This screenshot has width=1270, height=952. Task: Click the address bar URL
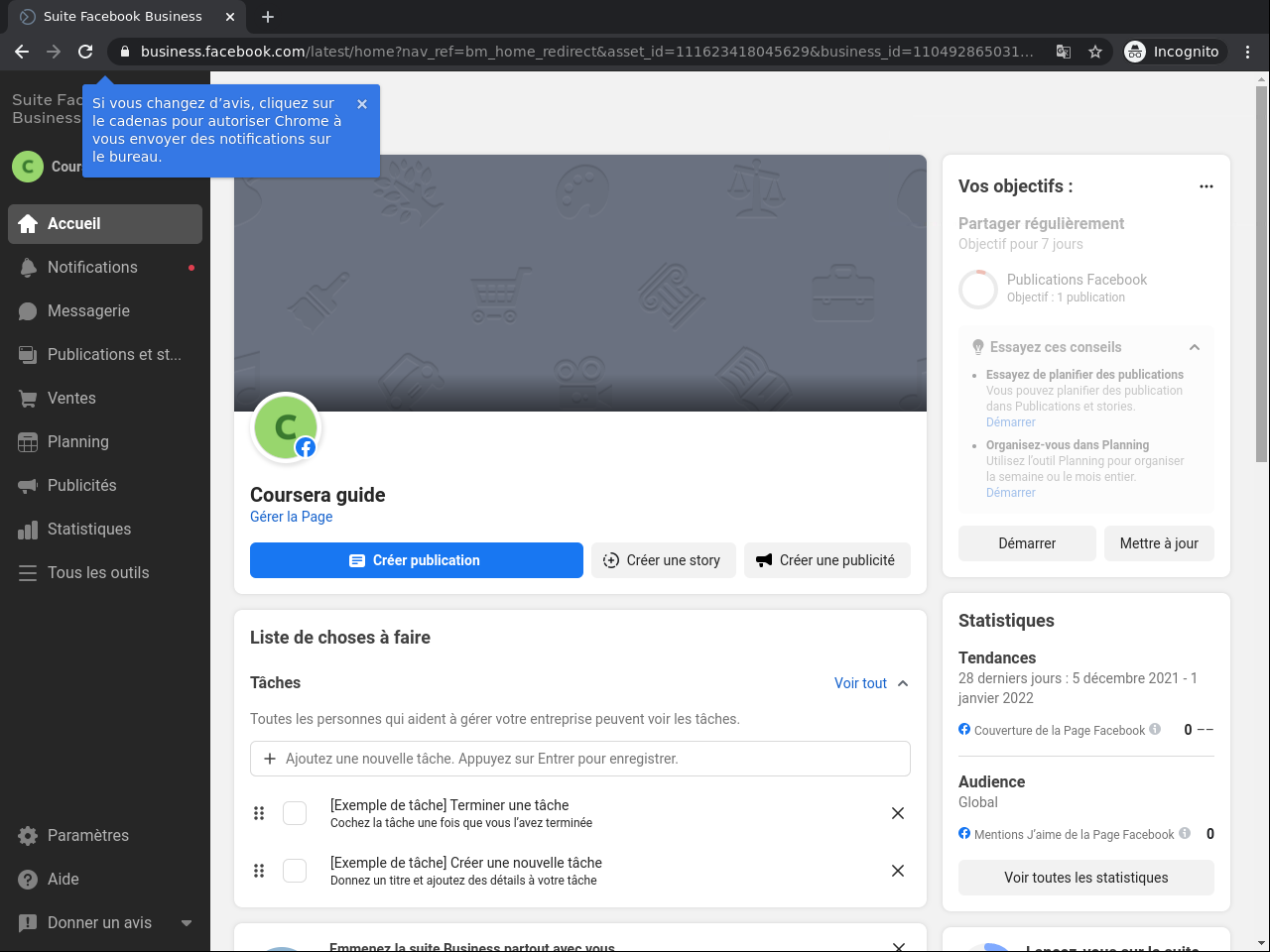[587, 52]
